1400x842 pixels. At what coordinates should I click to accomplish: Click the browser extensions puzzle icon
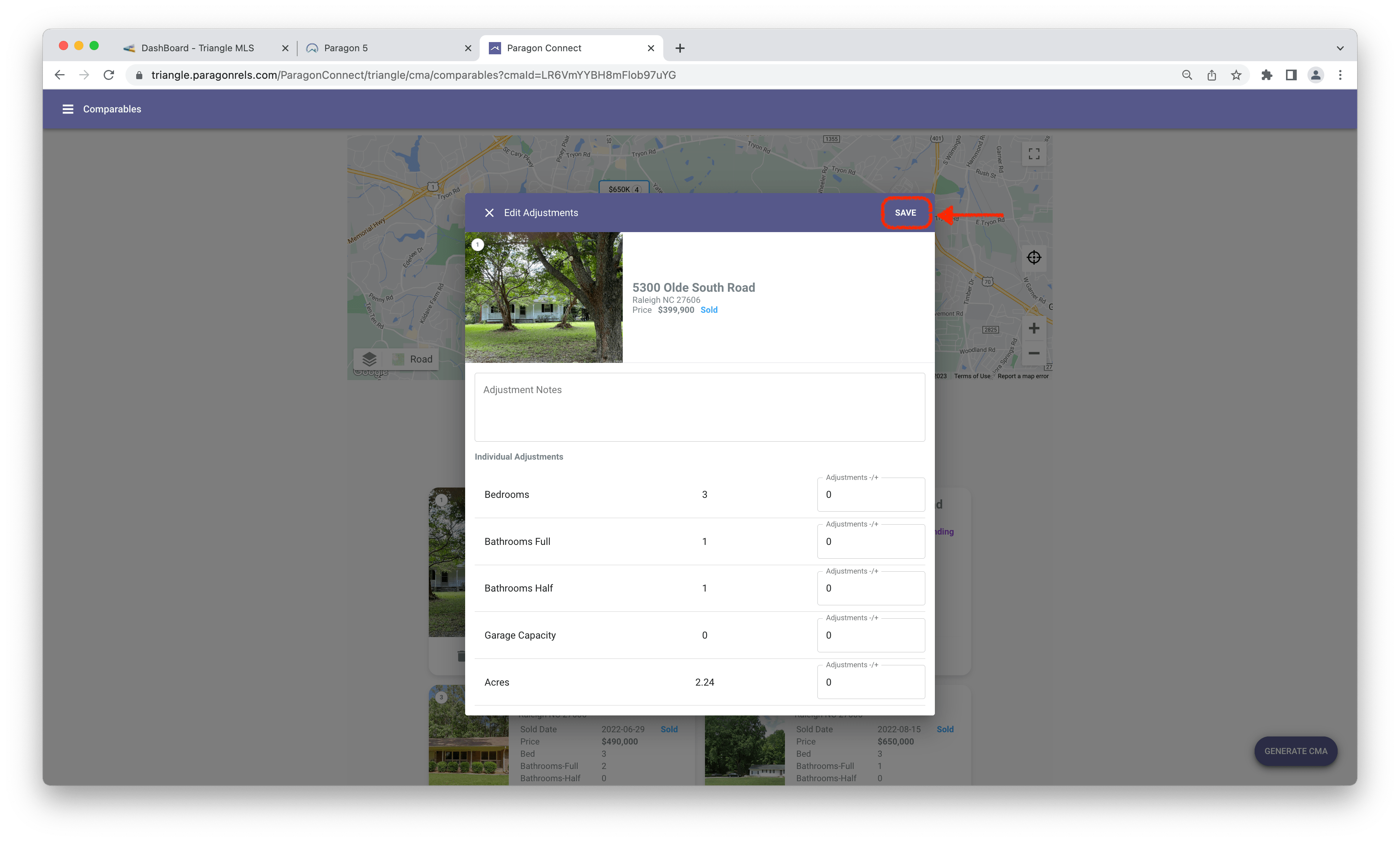pos(1266,75)
